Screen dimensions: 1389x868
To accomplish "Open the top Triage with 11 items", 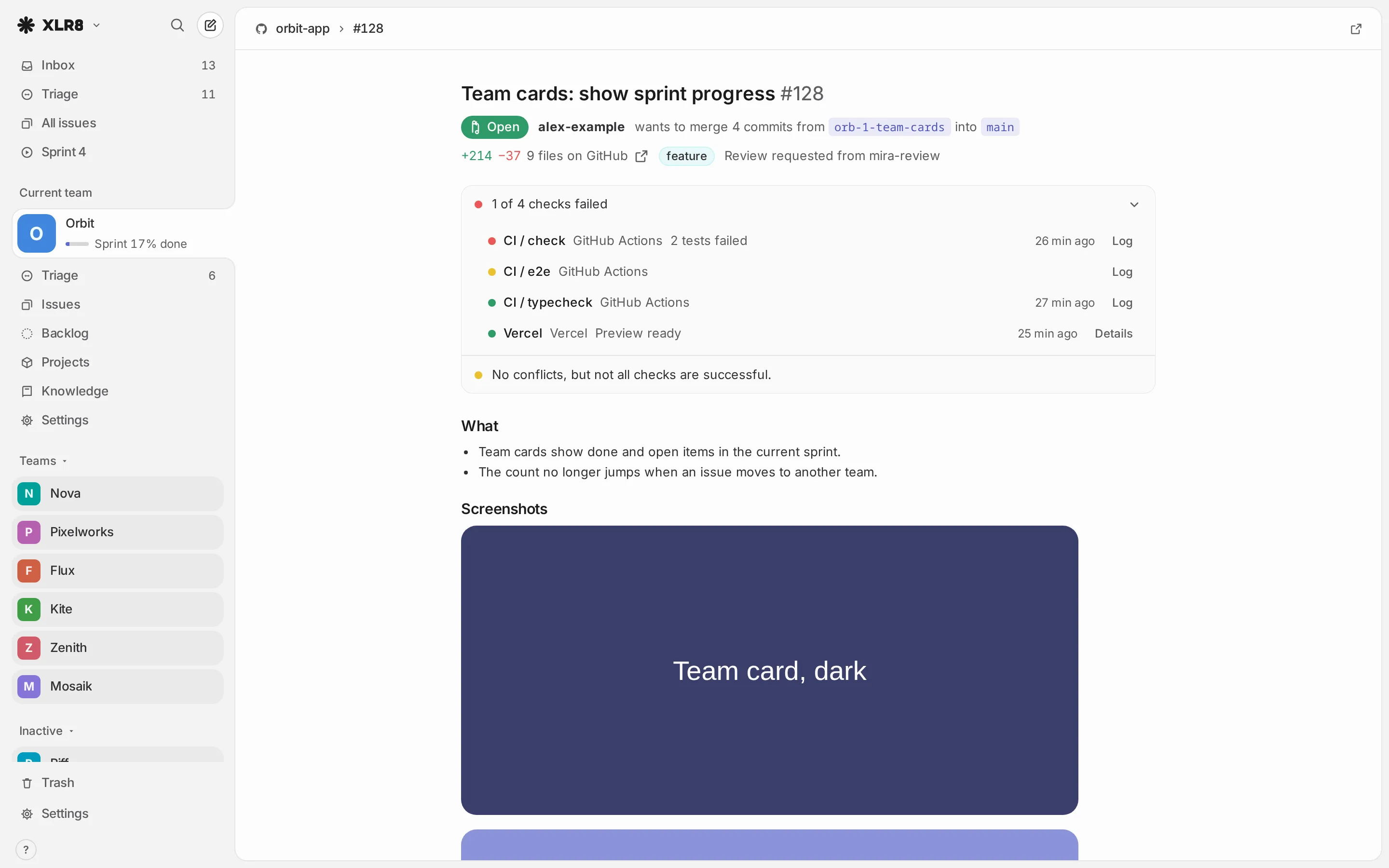I will 118,94.
